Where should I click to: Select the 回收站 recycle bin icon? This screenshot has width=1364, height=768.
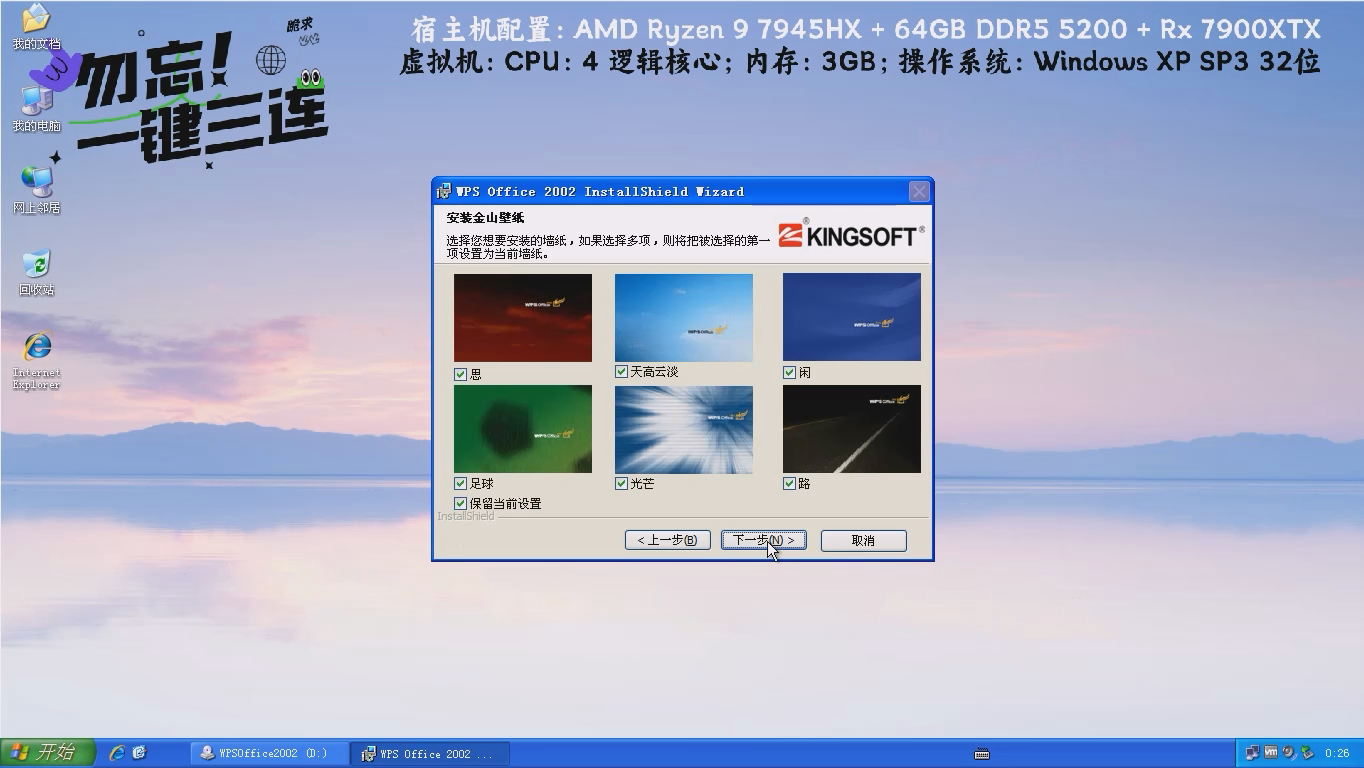[x=36, y=273]
